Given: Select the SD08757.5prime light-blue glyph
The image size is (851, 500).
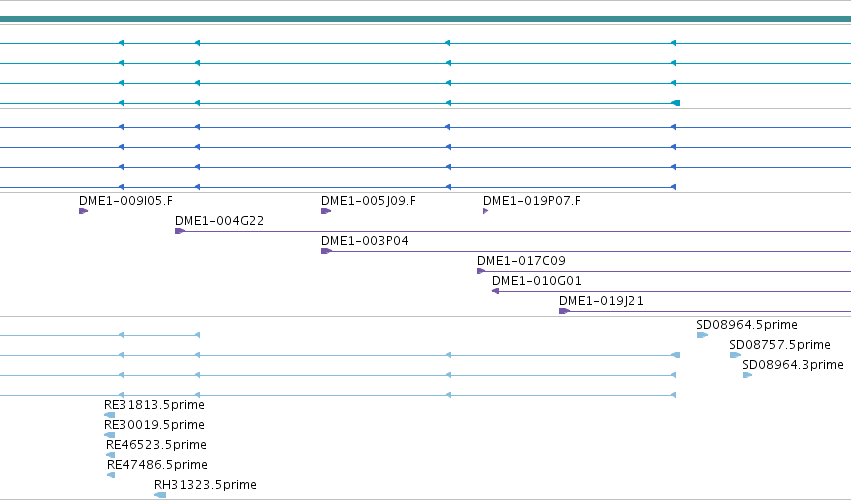Looking at the screenshot, I should [x=735, y=355].
